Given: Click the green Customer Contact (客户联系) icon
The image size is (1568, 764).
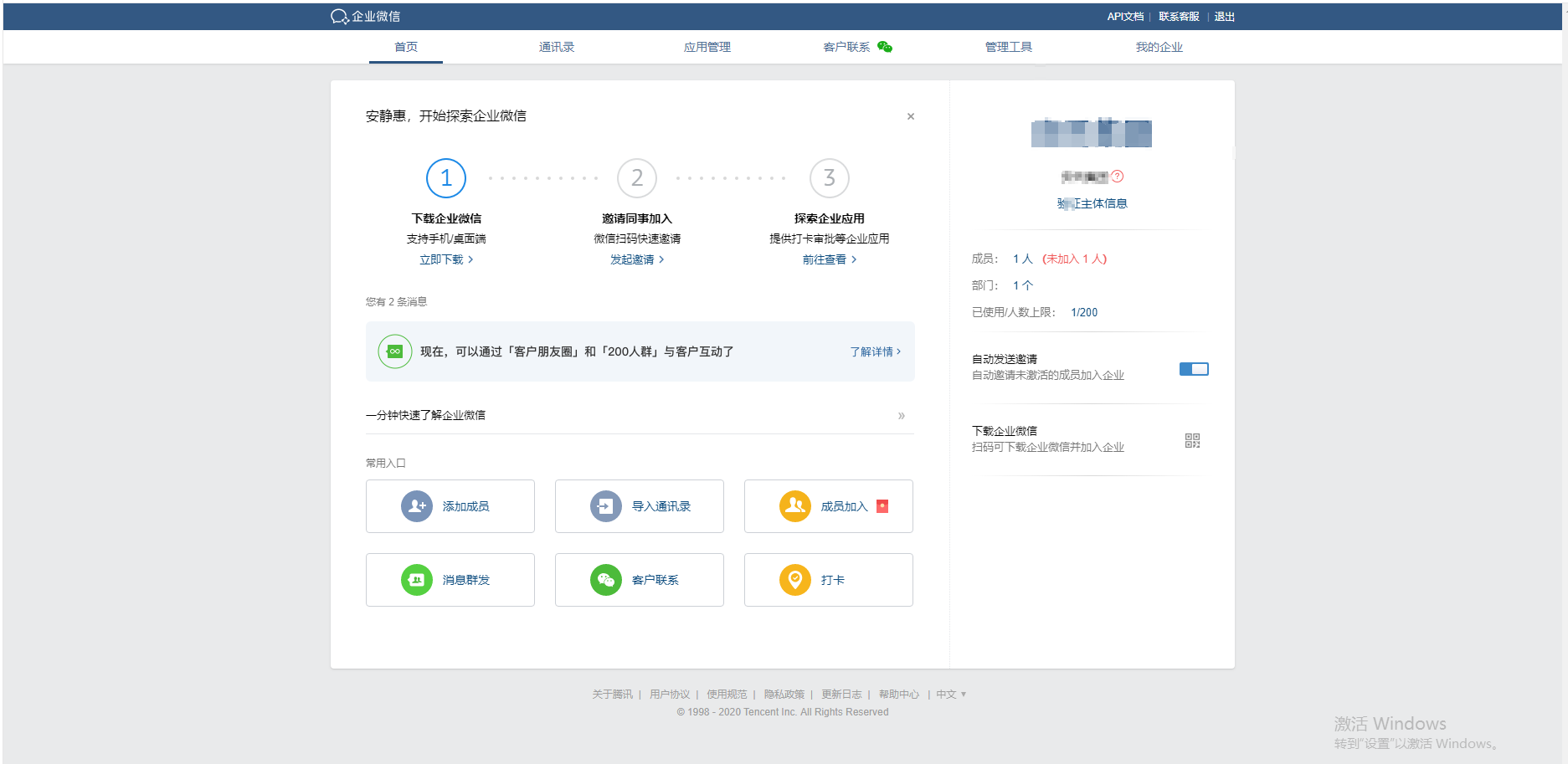Looking at the screenshot, I should (x=605, y=580).
